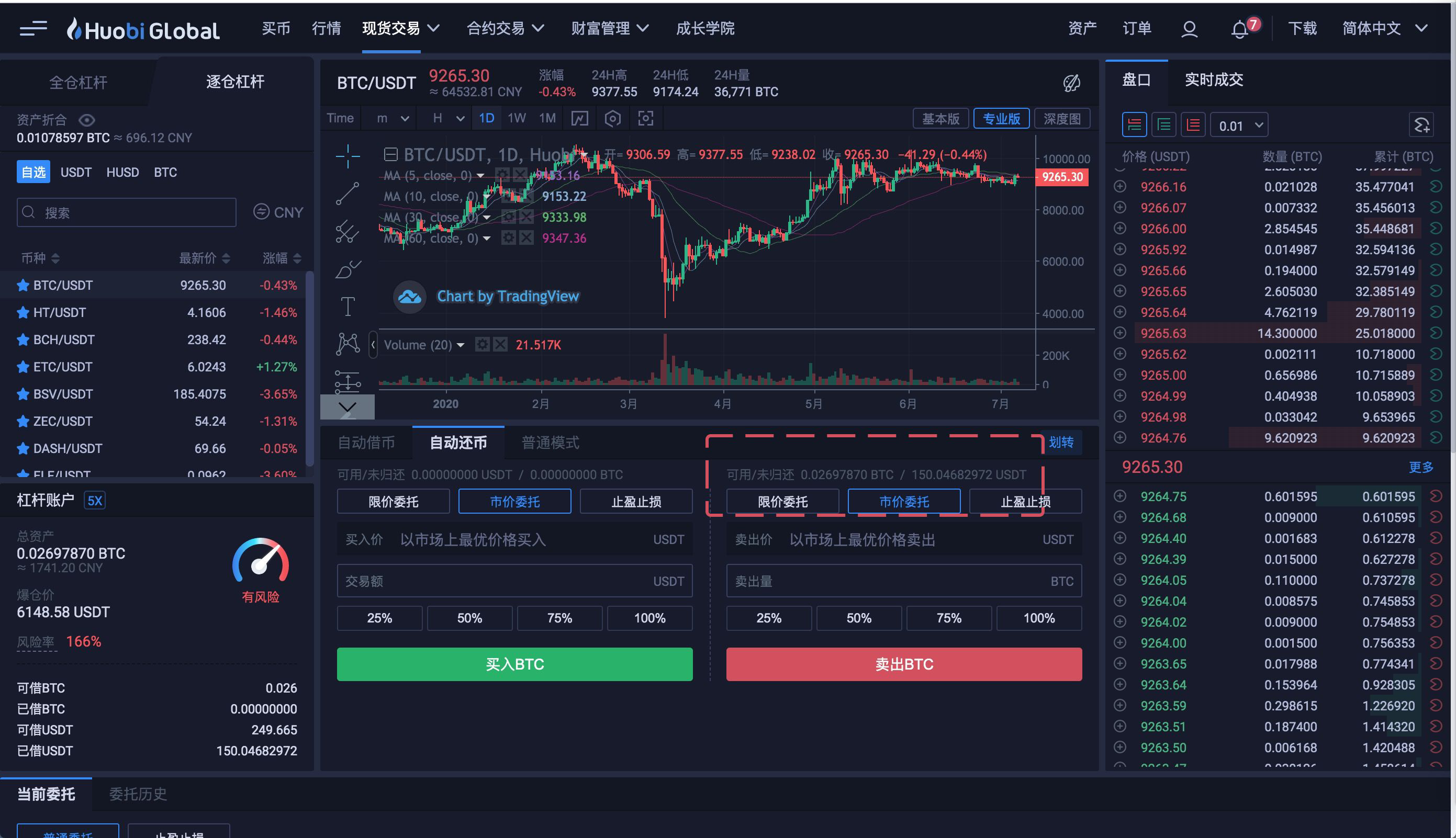Image resolution: width=1456 pixels, height=838 pixels.
Task: Select the trend line drawing tool
Action: 348,194
